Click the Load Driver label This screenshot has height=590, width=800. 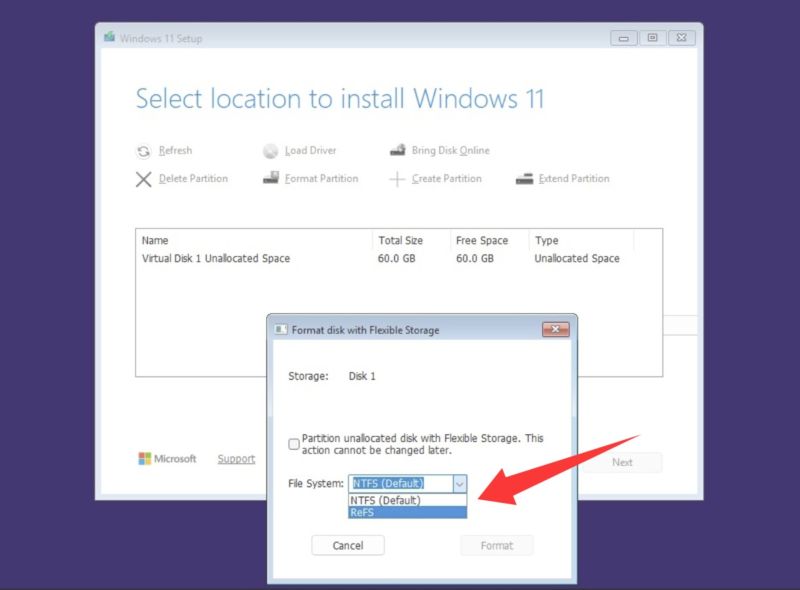click(x=310, y=151)
